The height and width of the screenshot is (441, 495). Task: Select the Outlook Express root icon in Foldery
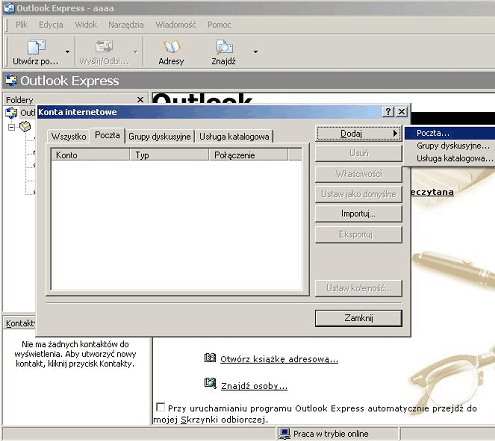pos(11,113)
